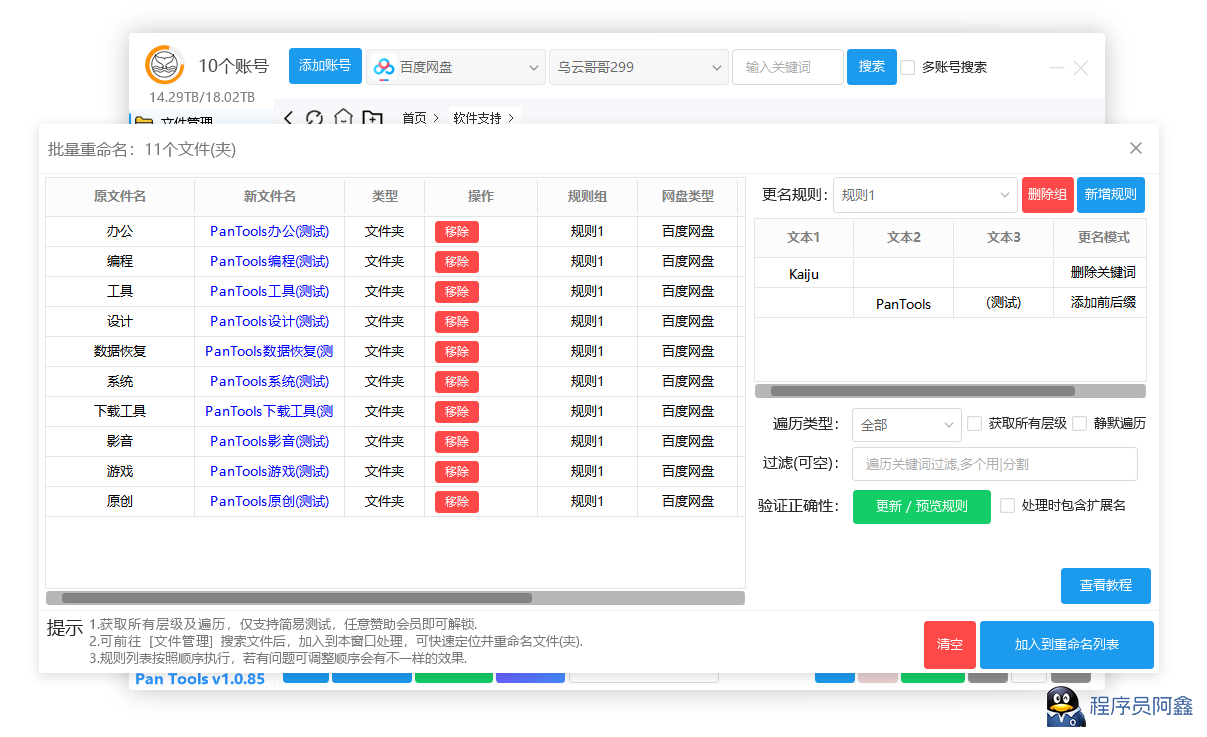Click the home icon in navigation bar

pyautogui.click(x=343, y=118)
